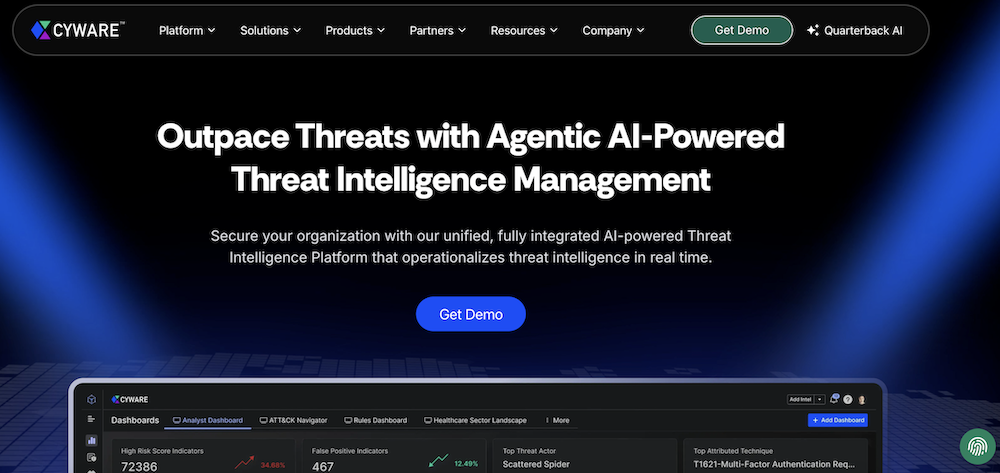Select the bar chart icon in dashboard sidebar
1000x473 pixels.
pyautogui.click(x=91, y=439)
